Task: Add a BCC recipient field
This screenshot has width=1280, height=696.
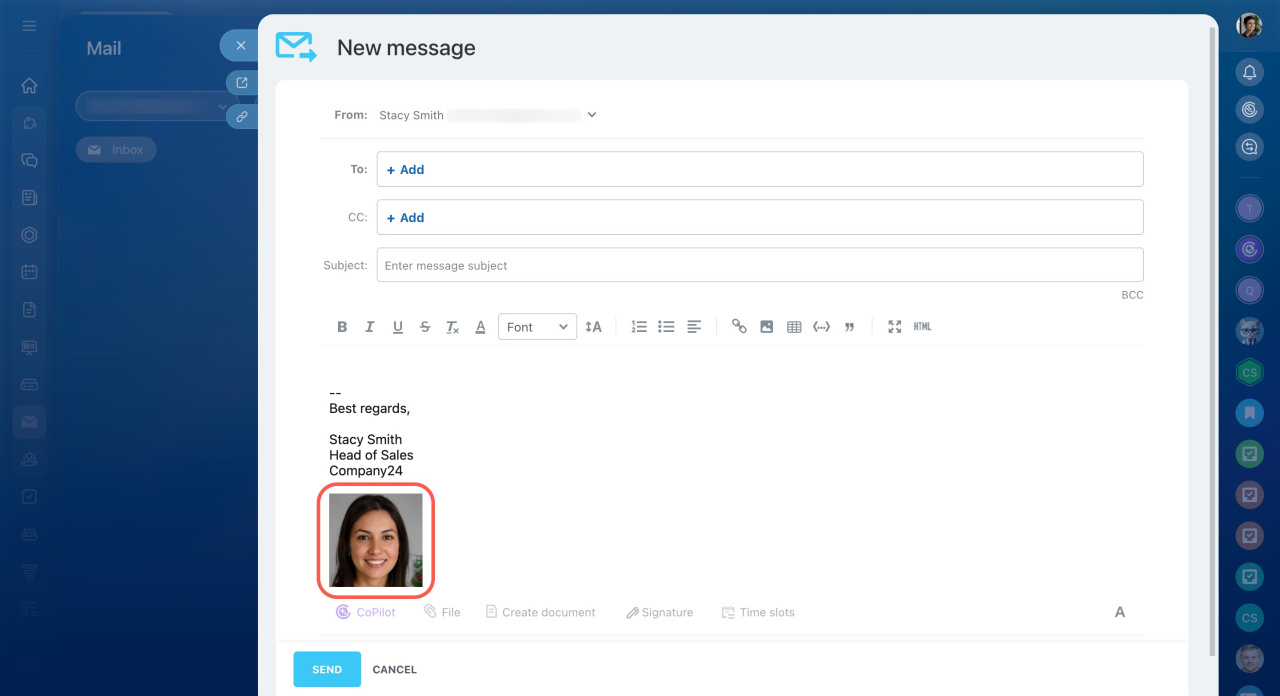Action: 1132,295
